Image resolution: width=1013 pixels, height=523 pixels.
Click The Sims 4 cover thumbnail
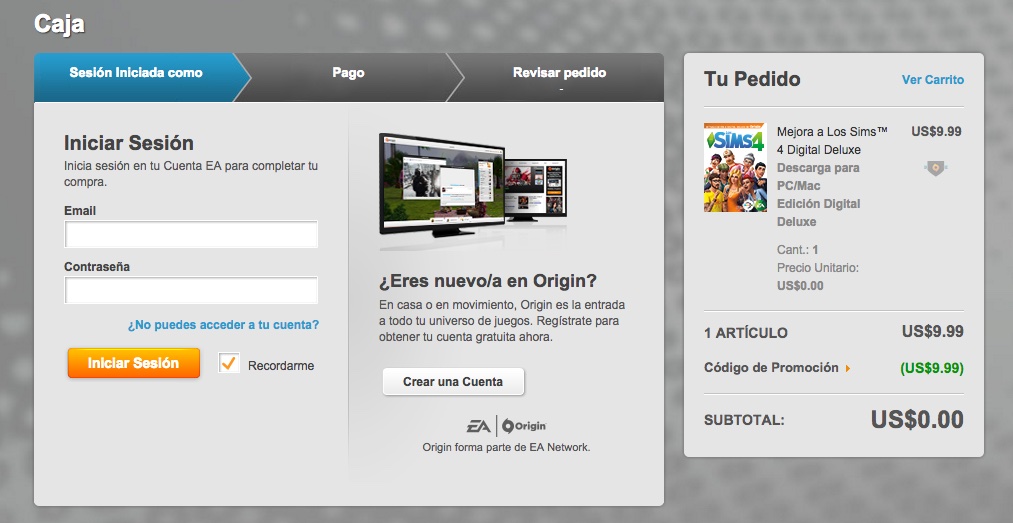click(x=735, y=167)
